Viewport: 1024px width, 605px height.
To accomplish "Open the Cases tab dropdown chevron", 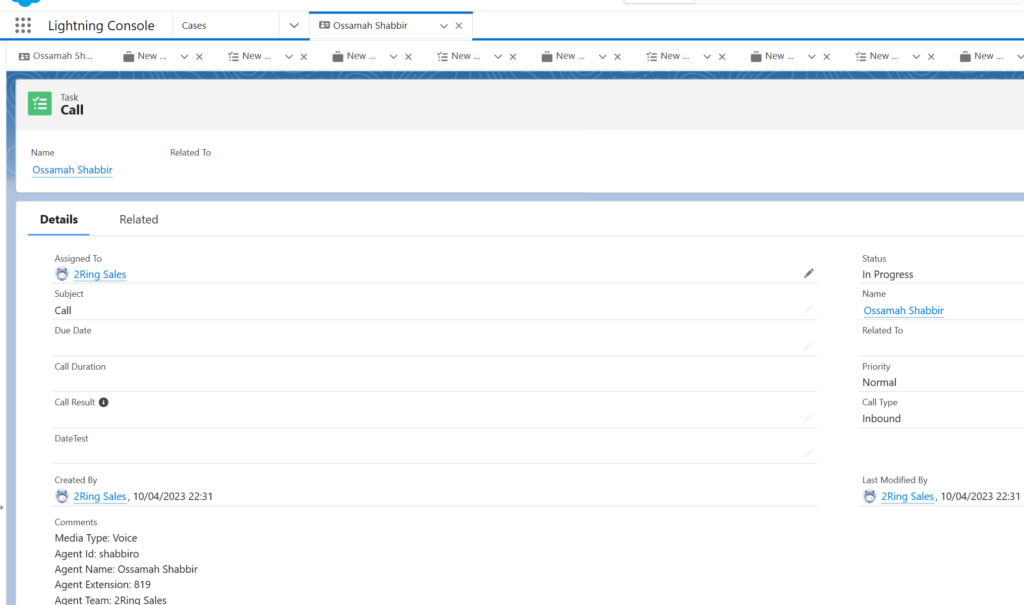I will pyautogui.click(x=293, y=25).
